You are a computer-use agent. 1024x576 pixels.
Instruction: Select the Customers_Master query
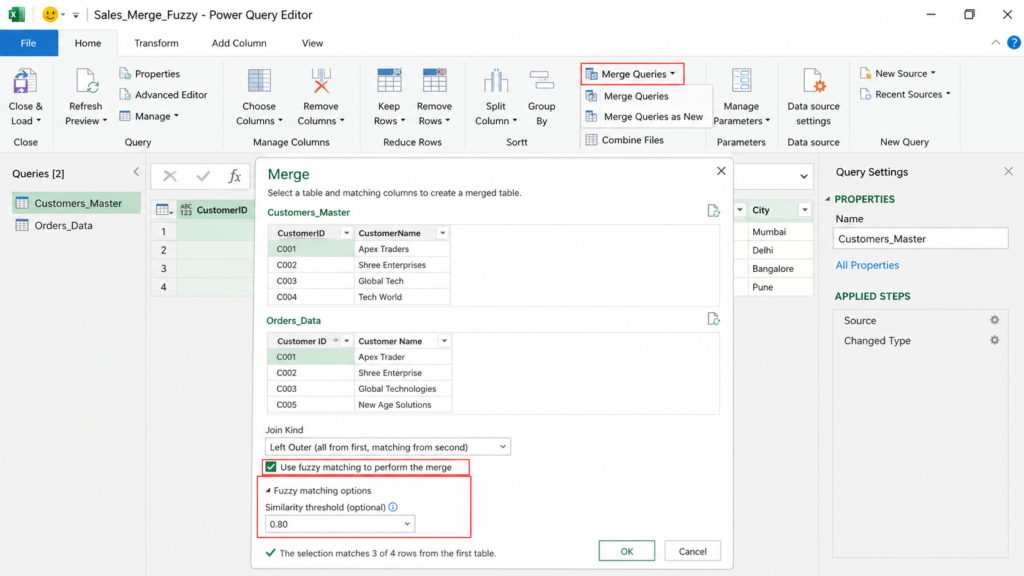(76, 203)
